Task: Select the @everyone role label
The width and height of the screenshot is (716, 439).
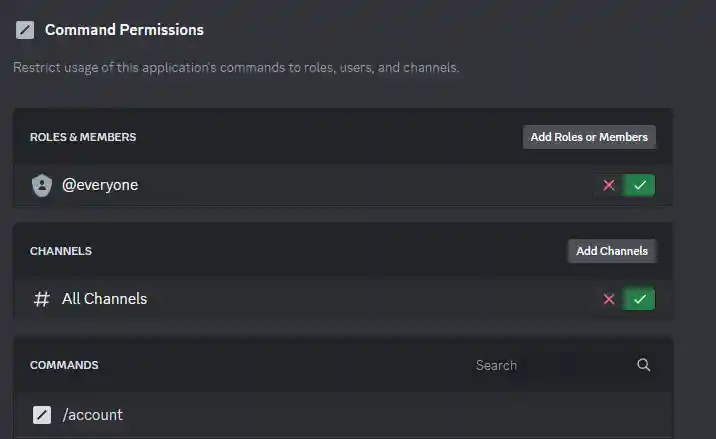Action: point(100,185)
